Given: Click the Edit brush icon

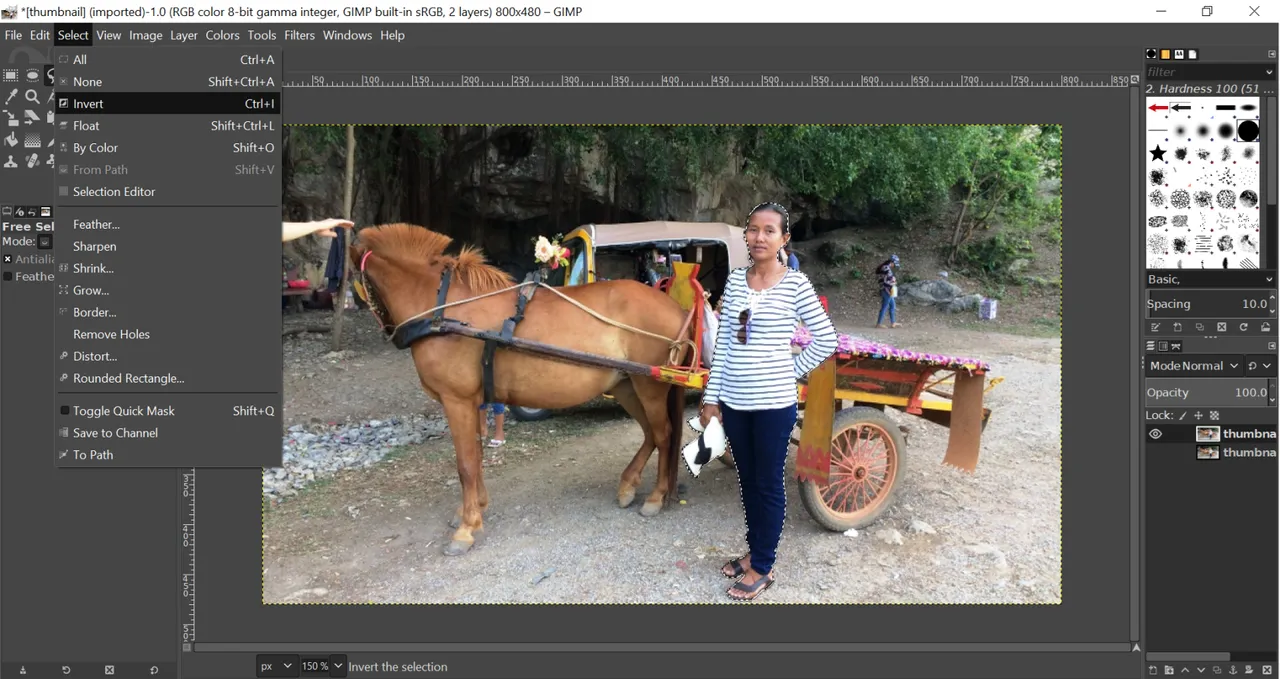Looking at the screenshot, I should pyautogui.click(x=1155, y=327).
